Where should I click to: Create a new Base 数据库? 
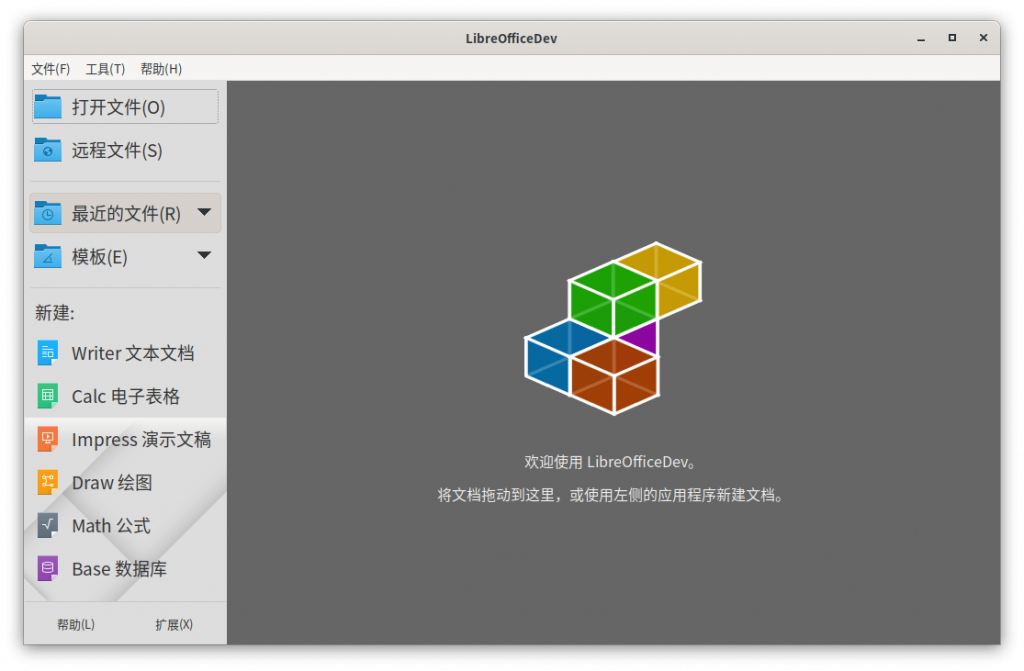pos(117,568)
